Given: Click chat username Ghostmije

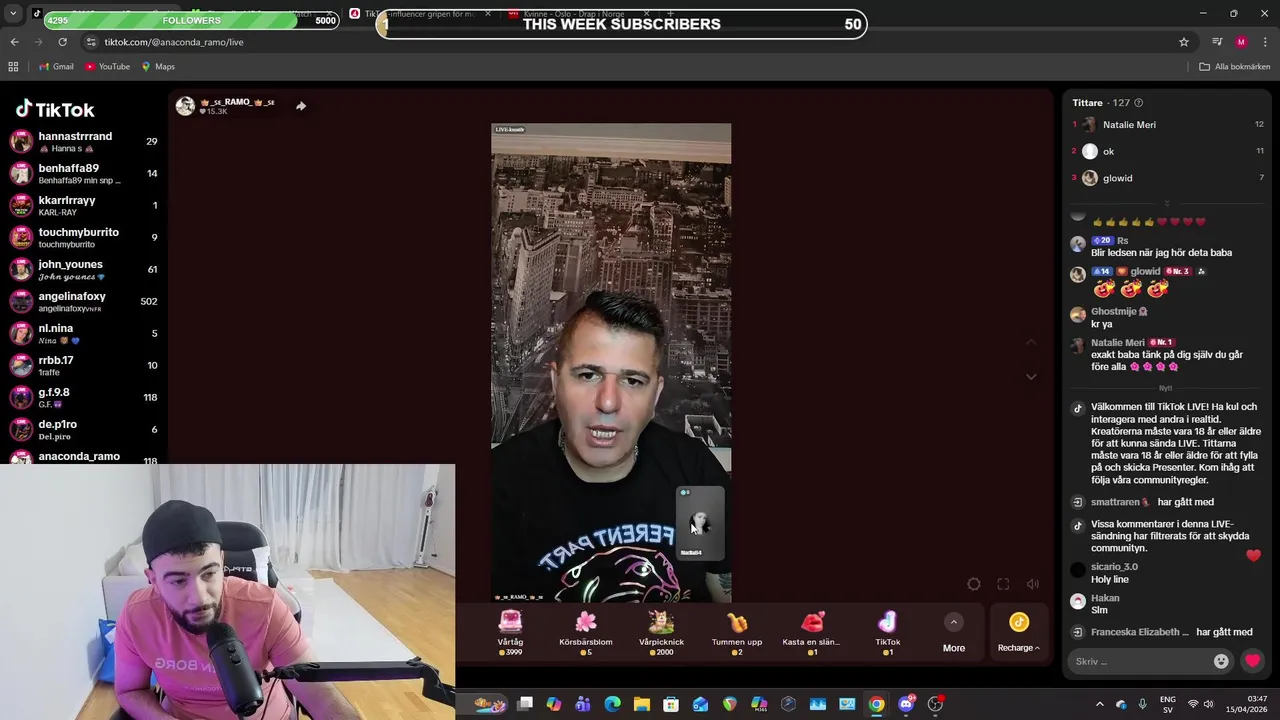Looking at the screenshot, I should (x=1114, y=312).
